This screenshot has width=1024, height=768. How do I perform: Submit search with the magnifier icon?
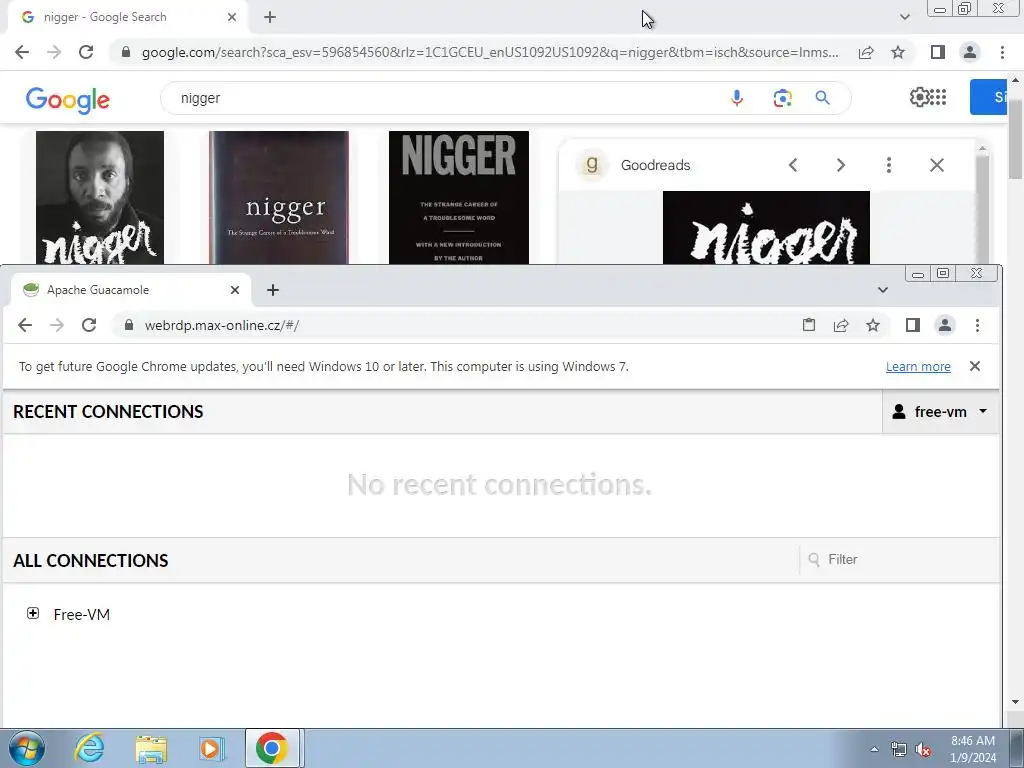pos(823,98)
